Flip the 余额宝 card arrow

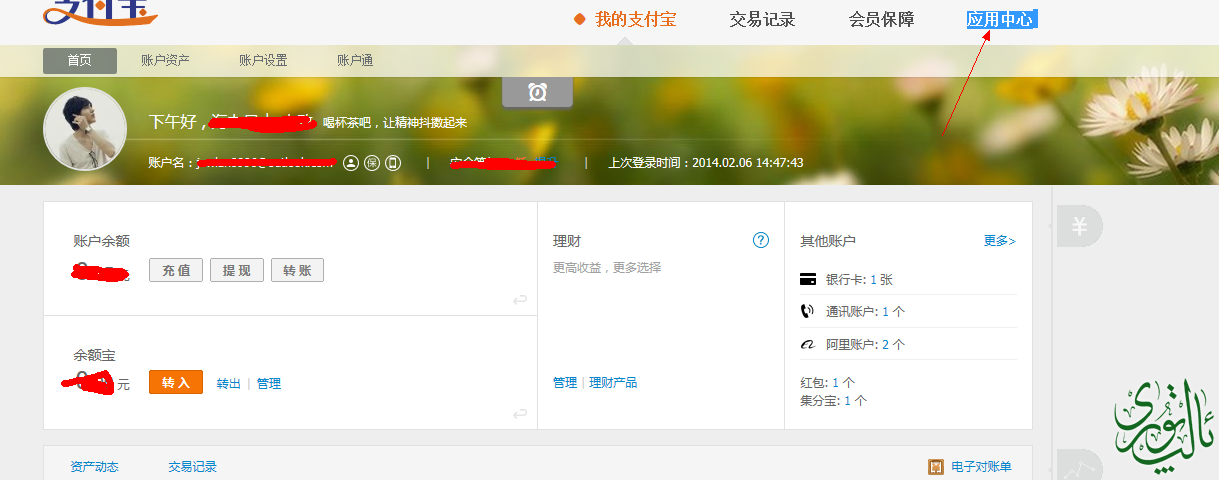click(520, 414)
